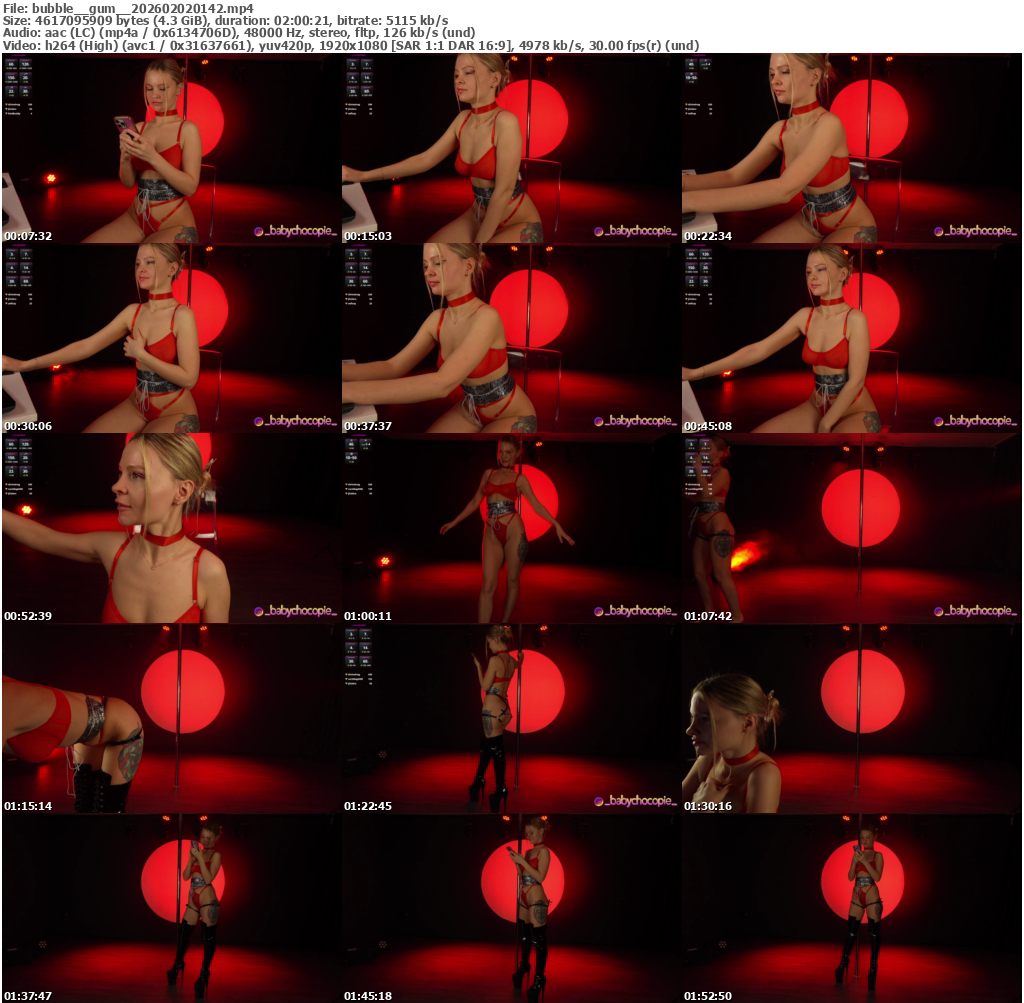View the thumbnail at 01:22:45
The image size is (1024, 1003).
point(510,718)
